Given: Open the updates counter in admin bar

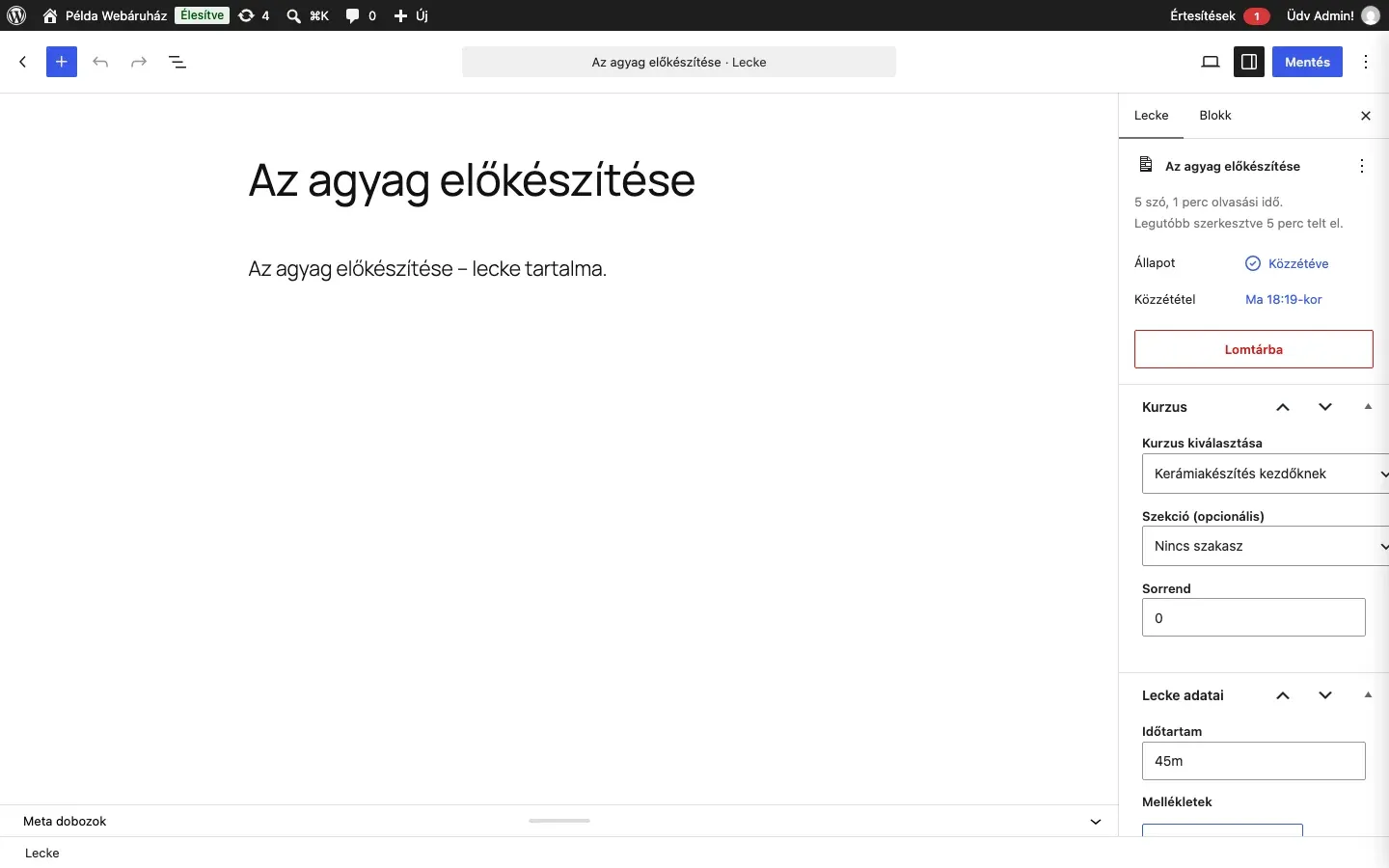Looking at the screenshot, I should [x=255, y=15].
